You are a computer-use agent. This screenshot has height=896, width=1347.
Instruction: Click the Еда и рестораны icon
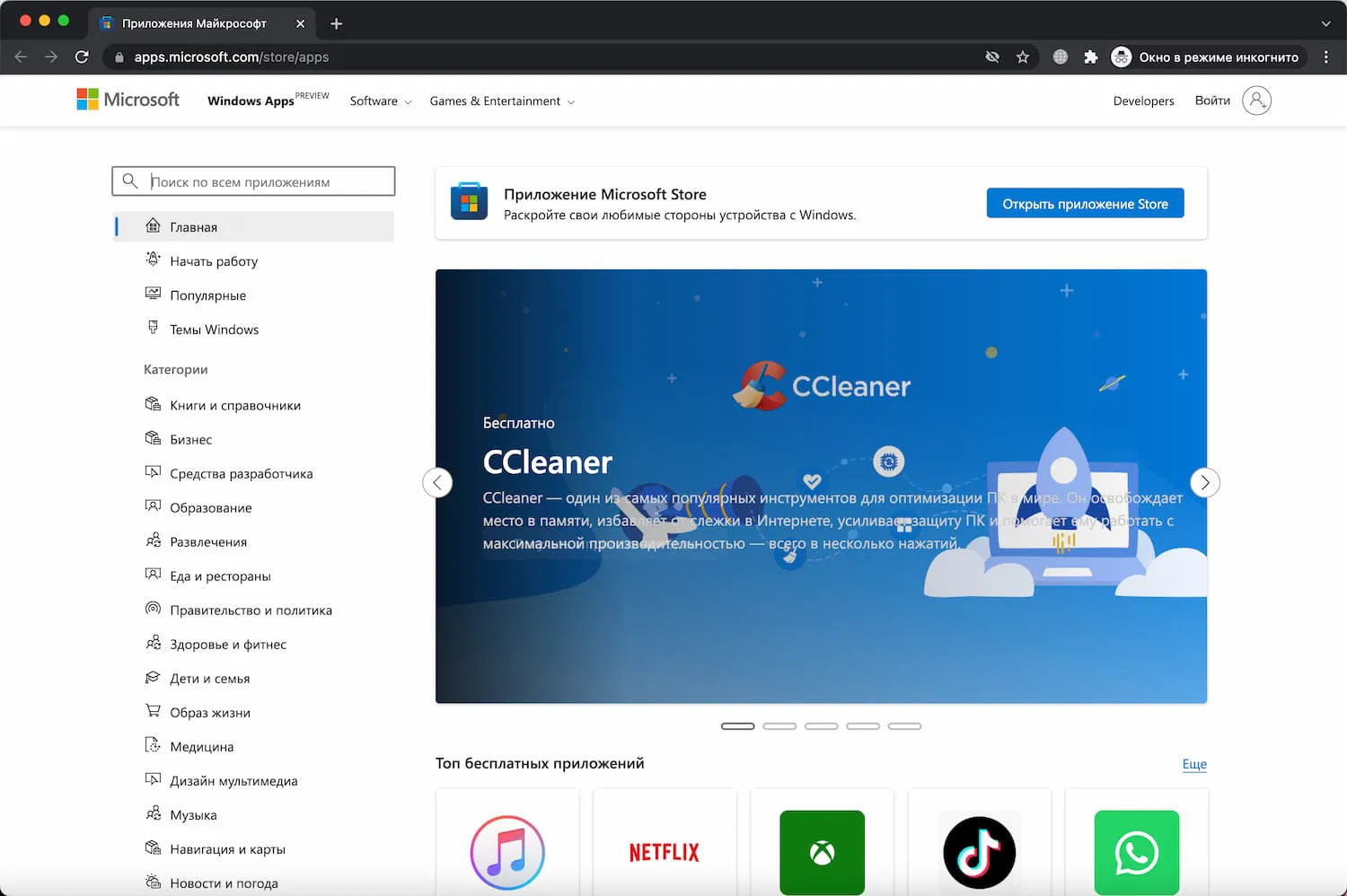tap(153, 575)
